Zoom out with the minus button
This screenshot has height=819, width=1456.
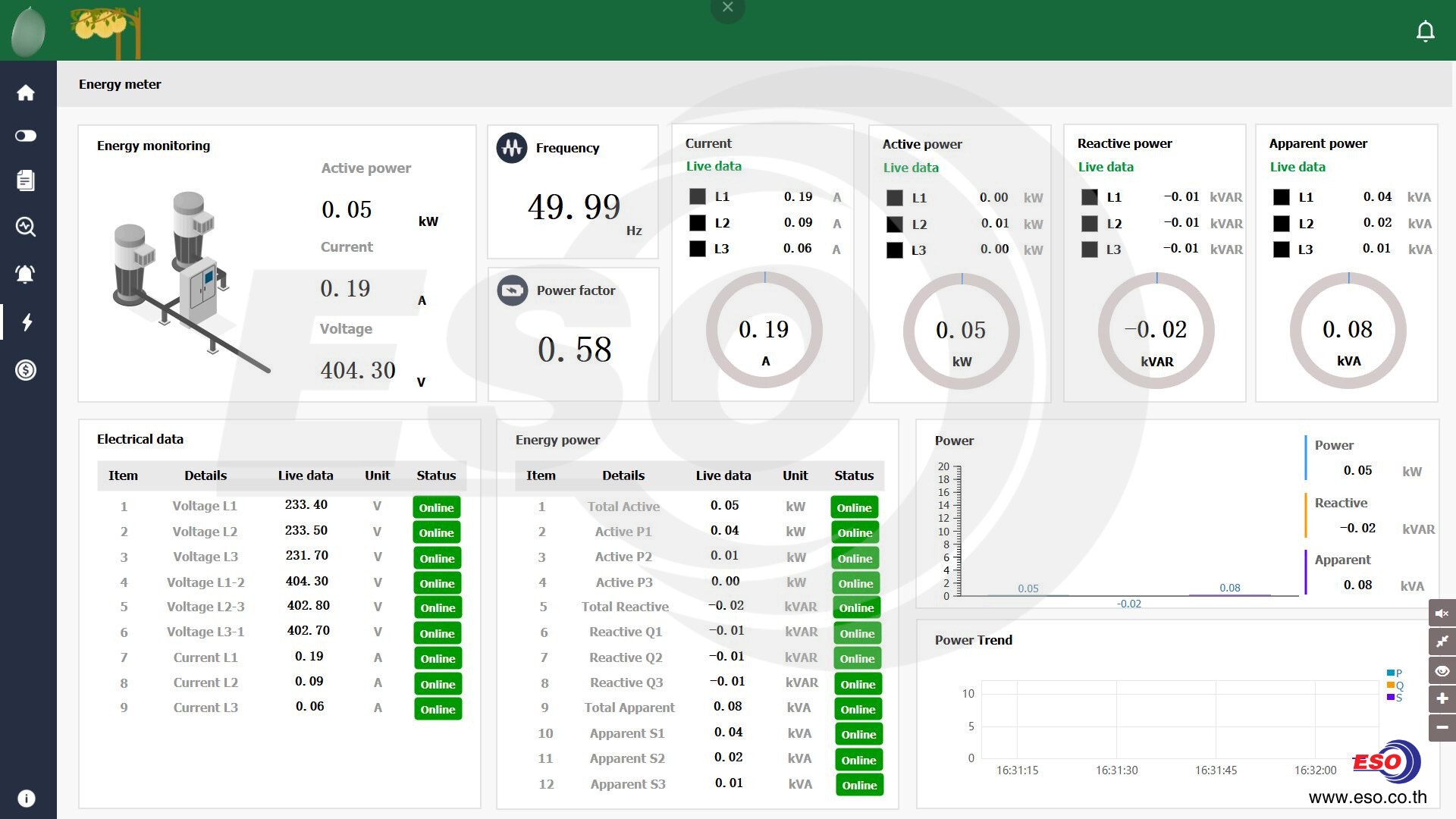1442,727
